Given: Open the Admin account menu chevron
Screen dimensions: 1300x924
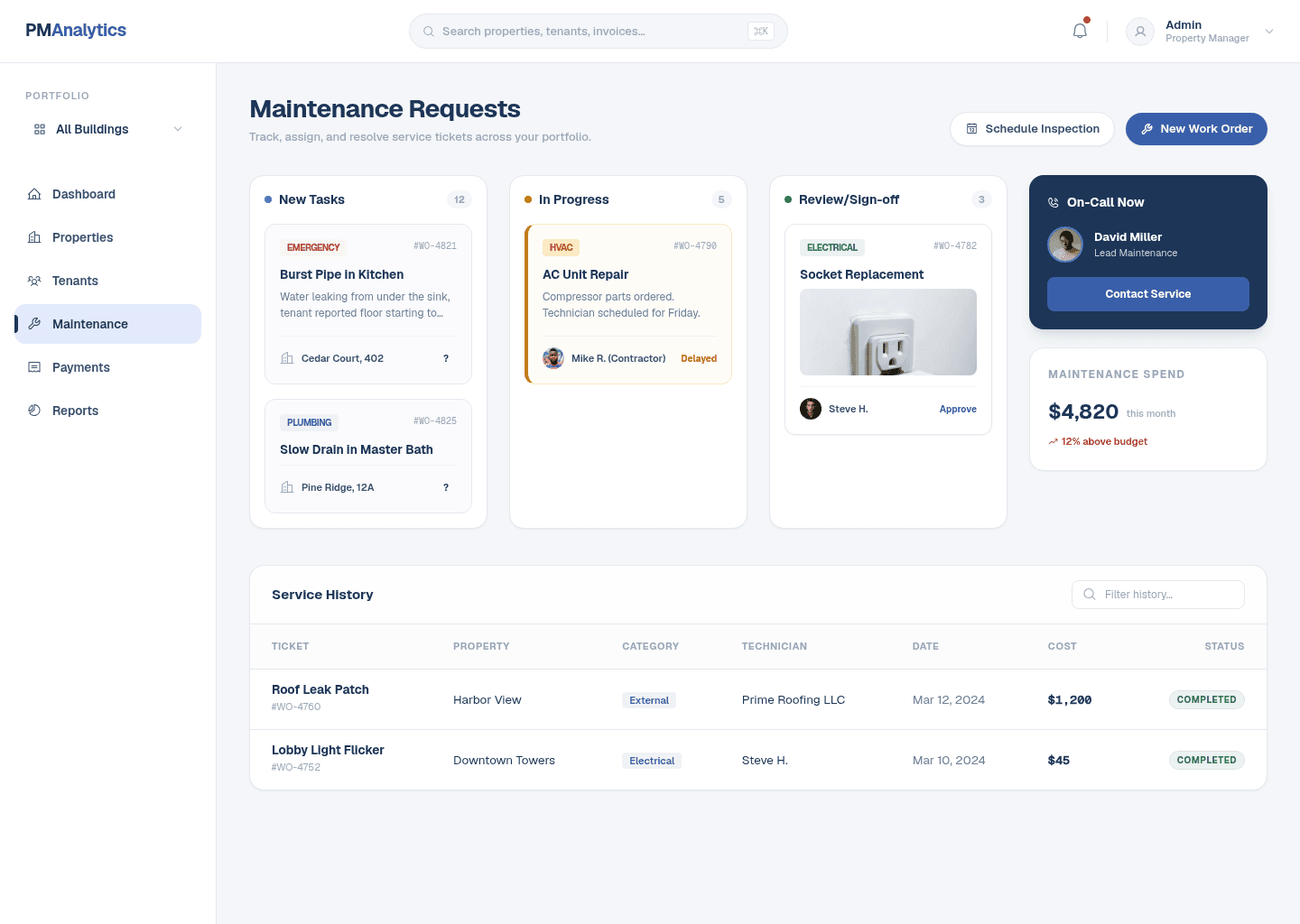Looking at the screenshot, I should [x=1269, y=32].
